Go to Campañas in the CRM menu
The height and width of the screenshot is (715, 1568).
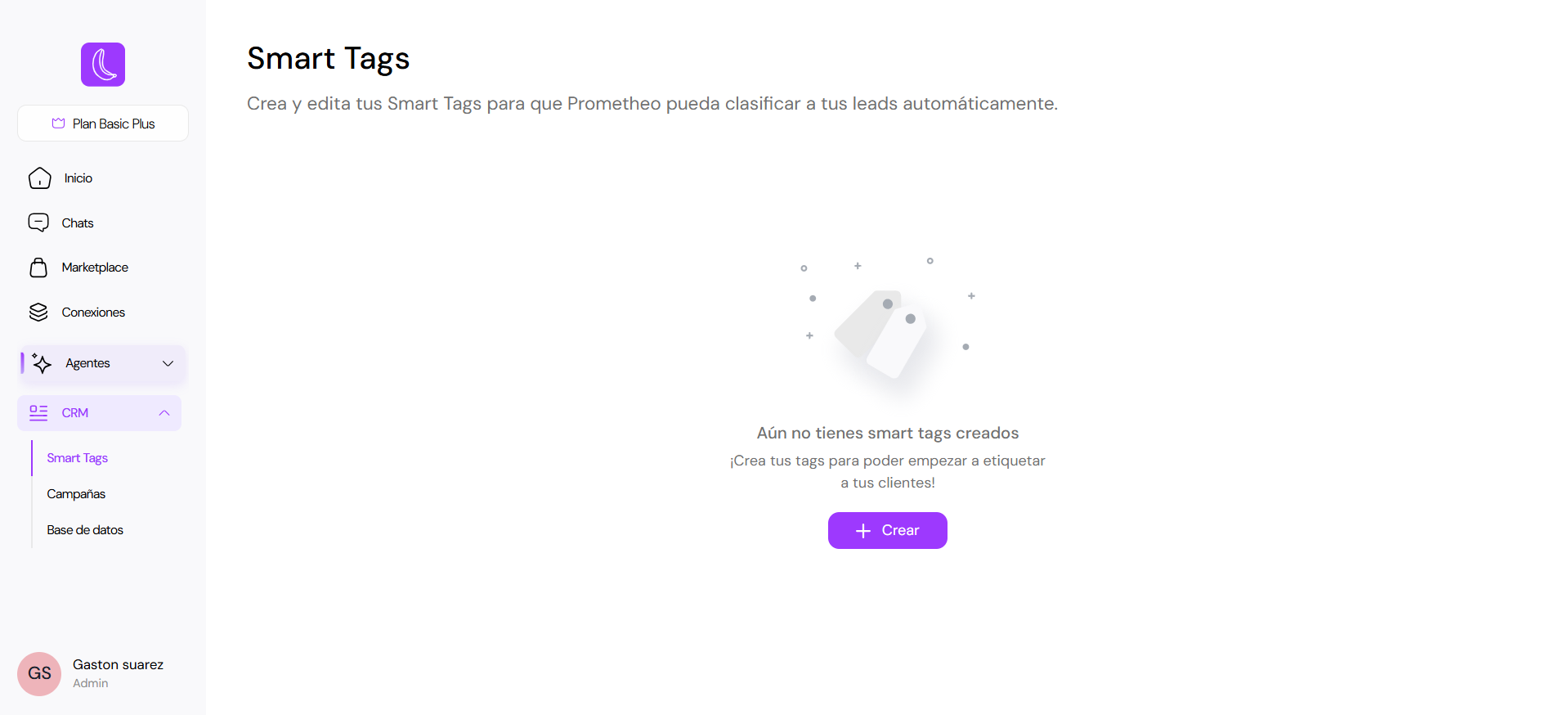point(76,494)
